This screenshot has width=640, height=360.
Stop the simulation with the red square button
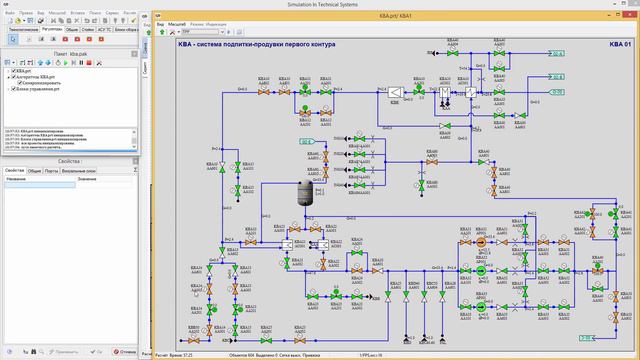point(89,63)
